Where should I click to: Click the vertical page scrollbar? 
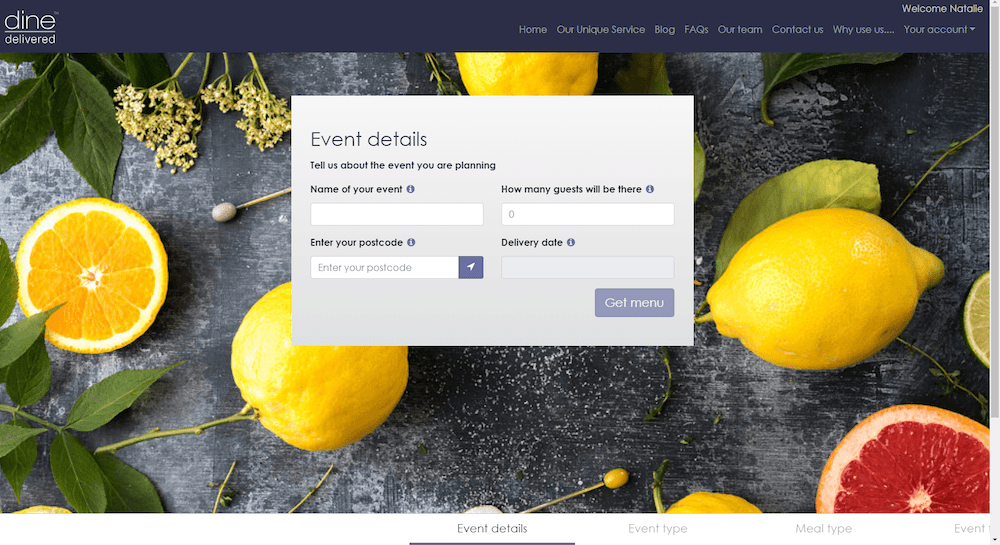(994, 210)
